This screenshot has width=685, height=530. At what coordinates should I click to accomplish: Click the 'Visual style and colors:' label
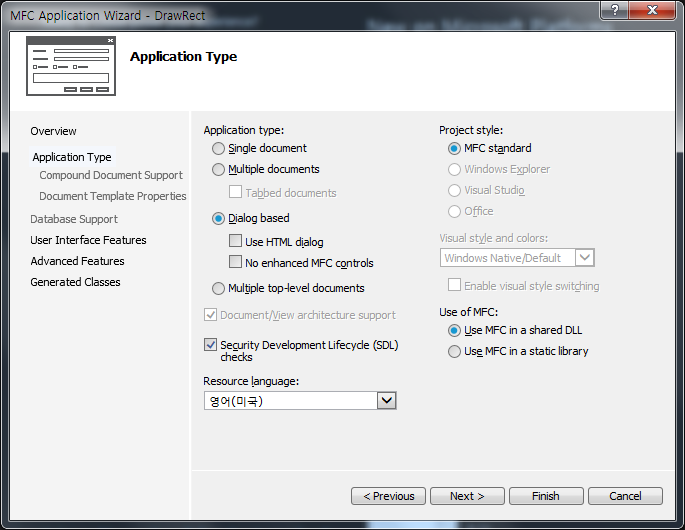pyautogui.click(x=494, y=238)
